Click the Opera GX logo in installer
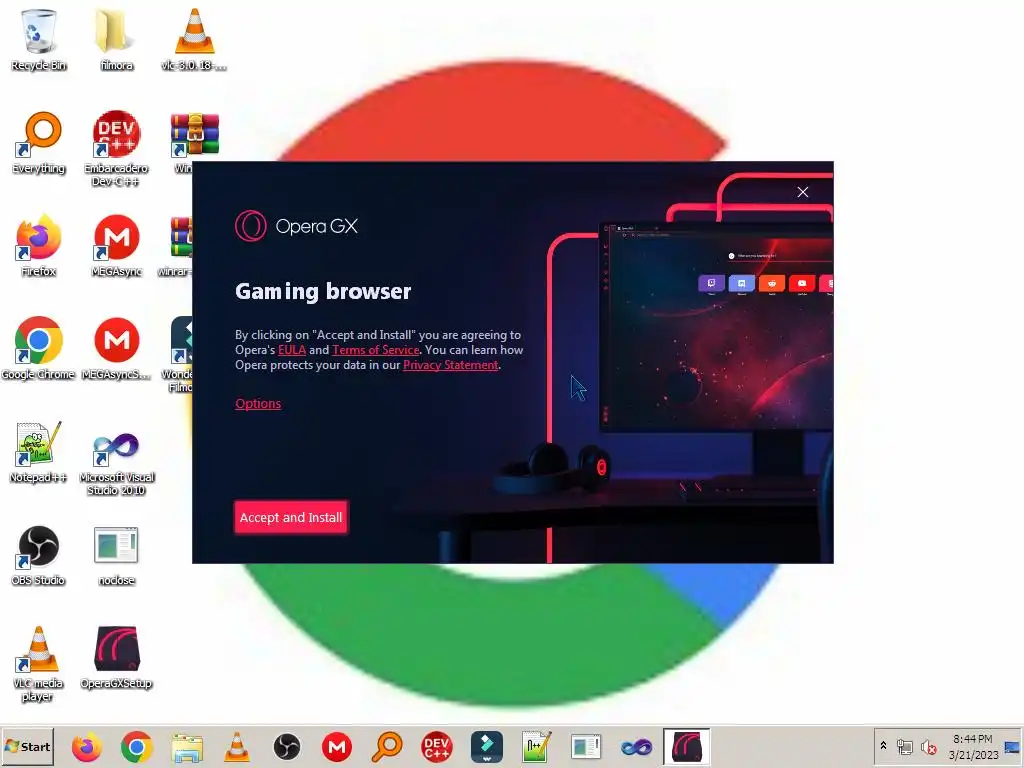1024x768 pixels. (x=296, y=226)
